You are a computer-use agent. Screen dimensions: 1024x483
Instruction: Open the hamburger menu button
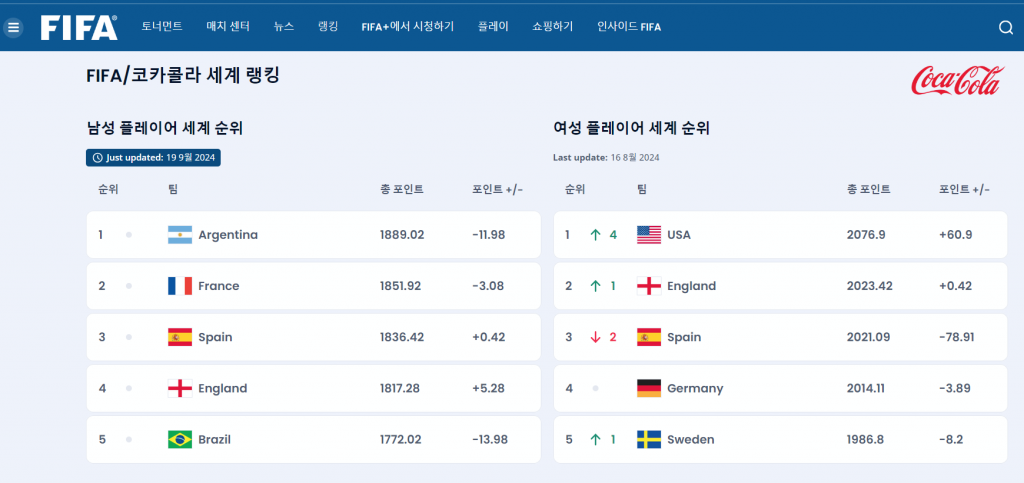pos(14,27)
